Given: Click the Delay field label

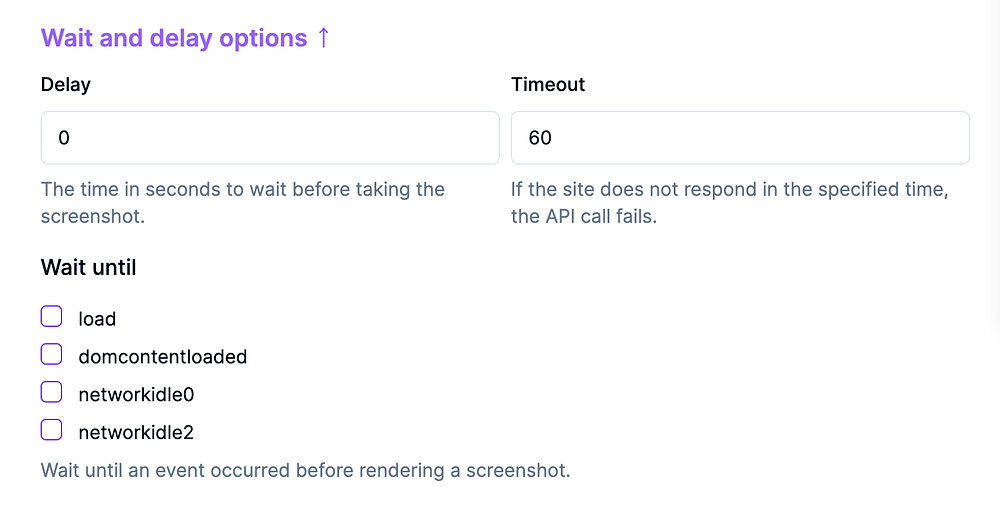Looking at the screenshot, I should pyautogui.click(x=66, y=85).
